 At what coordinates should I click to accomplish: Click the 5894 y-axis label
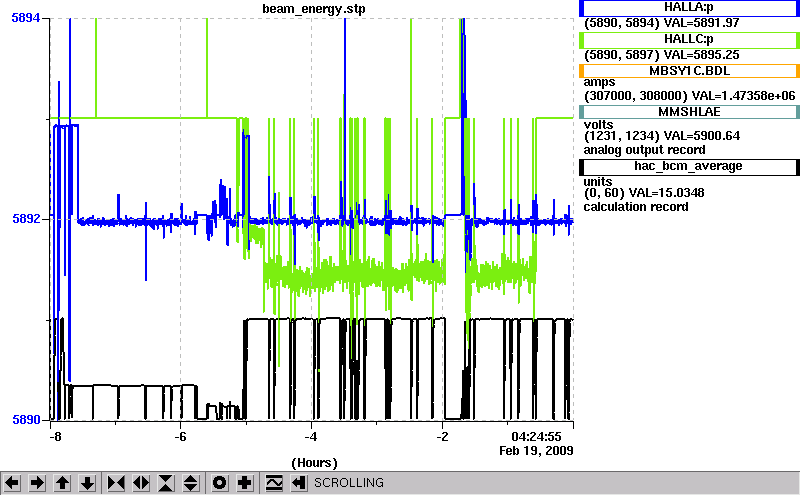26,18
